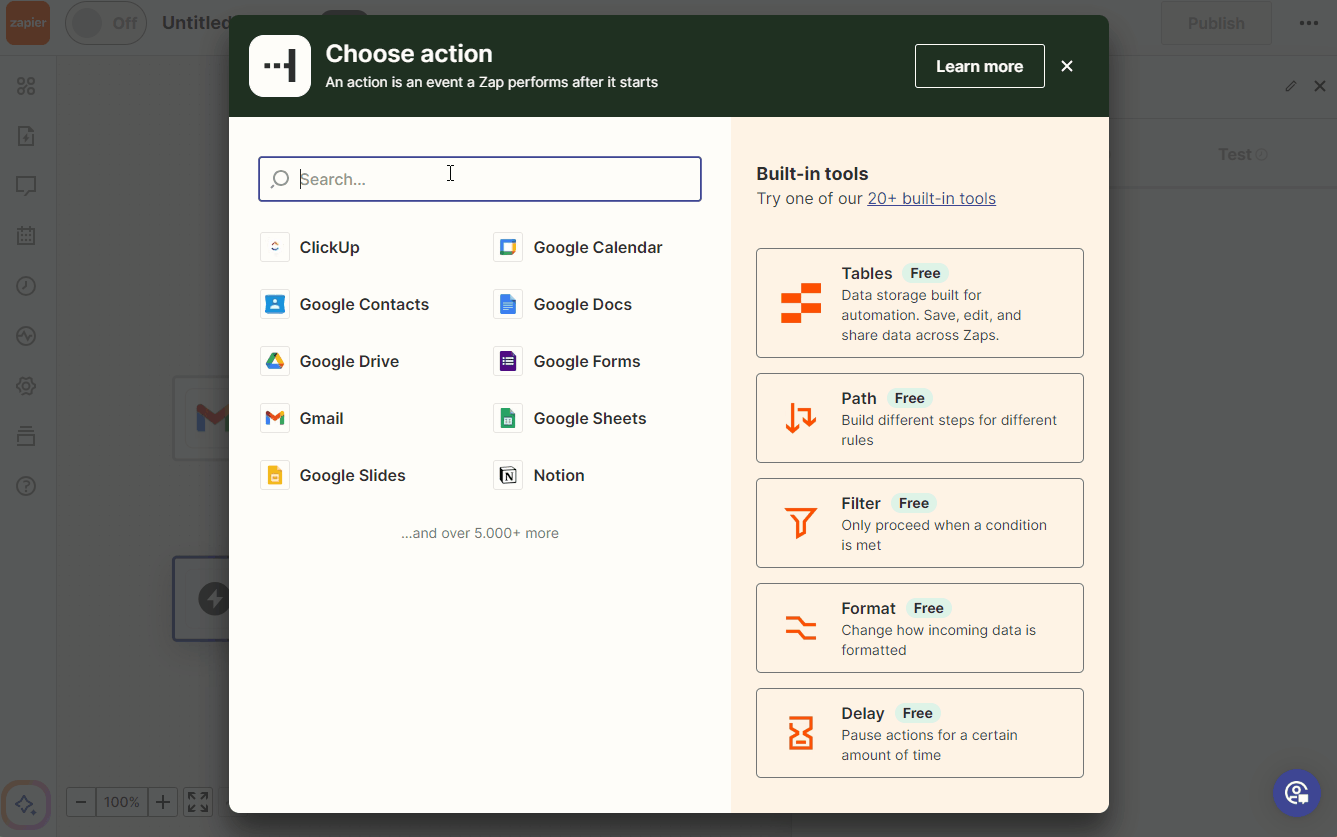
Task: Open the settings gear sidebar icon
Action: (26, 386)
